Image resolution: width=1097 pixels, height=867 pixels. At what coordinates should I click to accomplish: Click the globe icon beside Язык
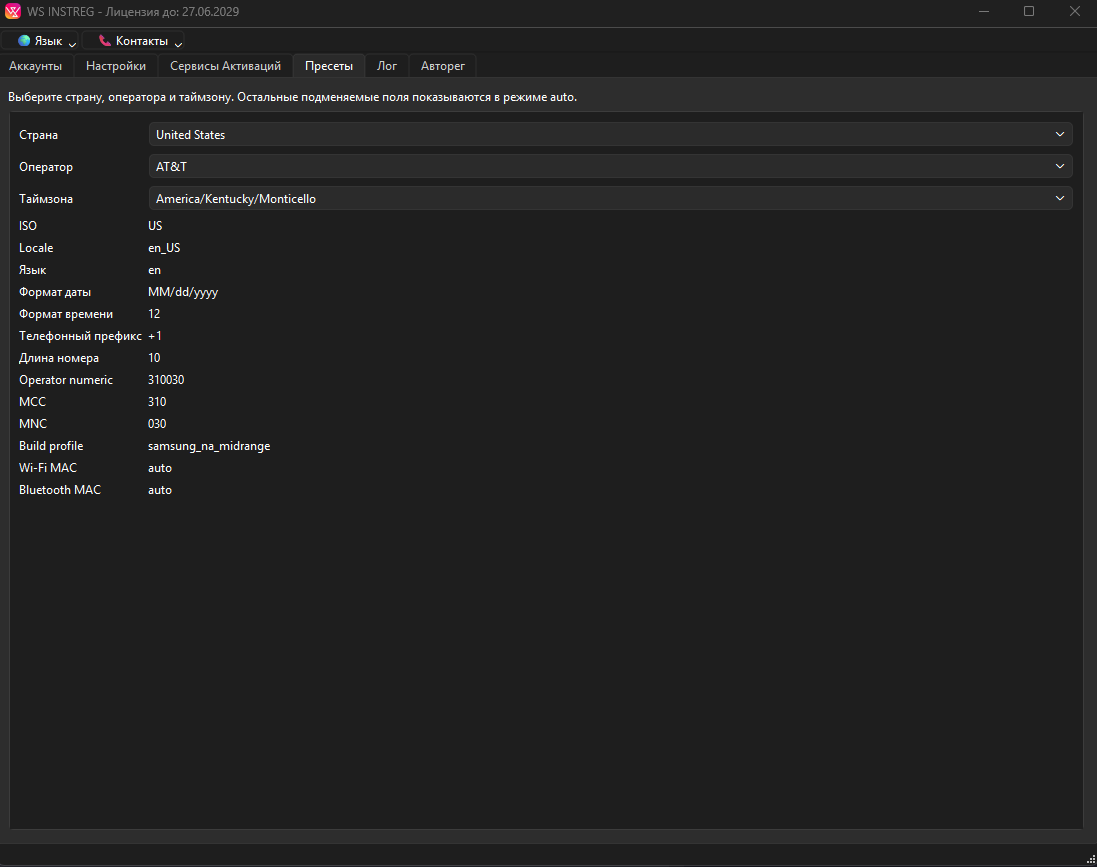coord(24,41)
